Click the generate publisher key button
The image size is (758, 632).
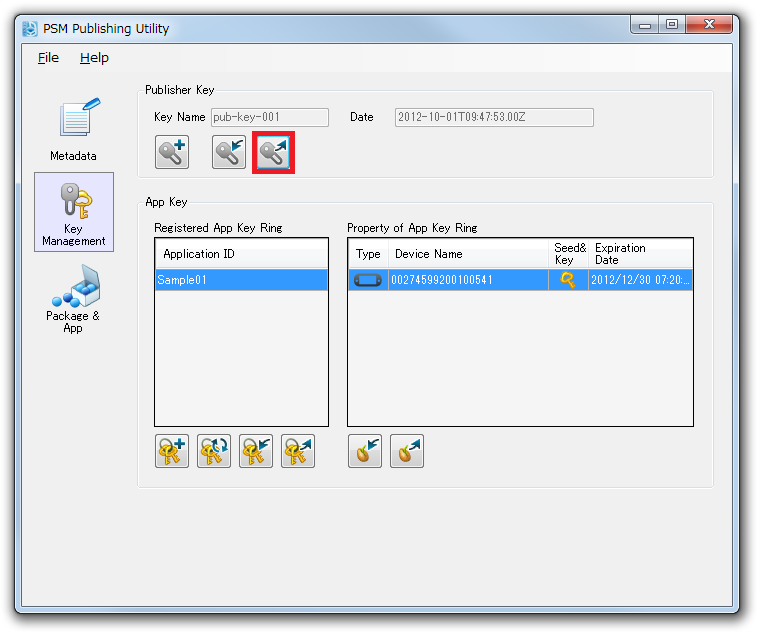point(172,153)
